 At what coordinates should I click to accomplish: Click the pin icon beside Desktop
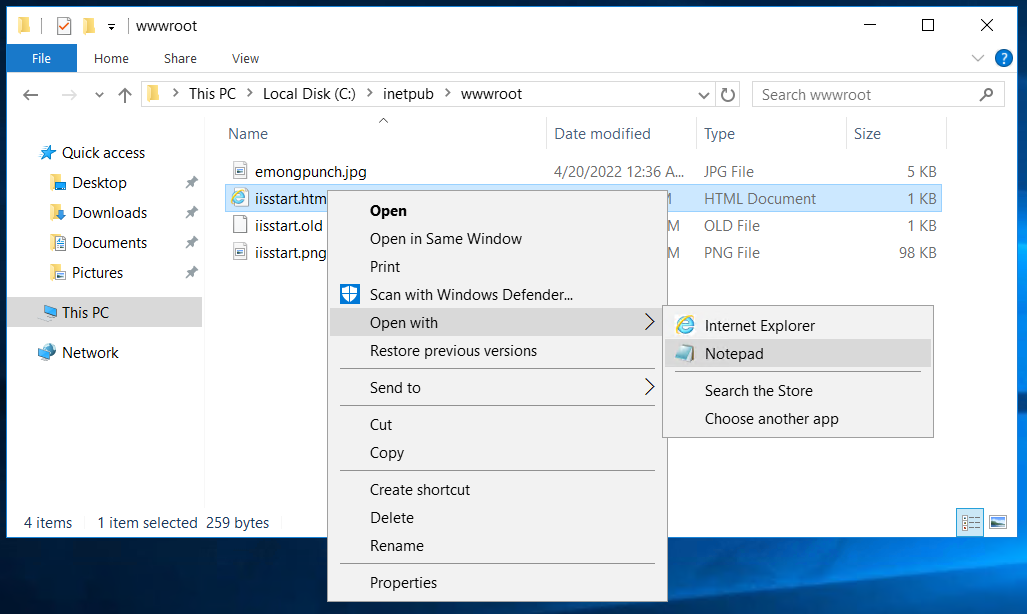pyautogui.click(x=191, y=182)
